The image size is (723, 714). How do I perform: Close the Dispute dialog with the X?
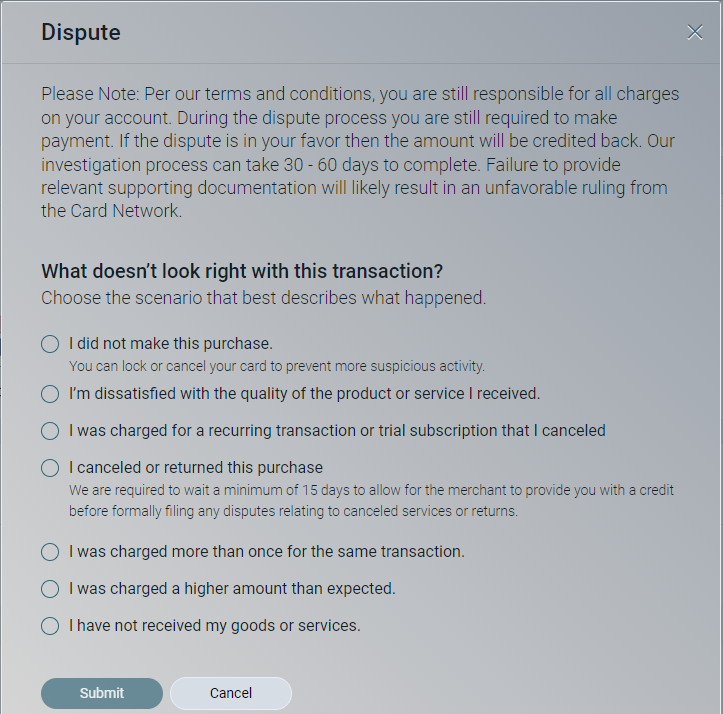tap(695, 32)
